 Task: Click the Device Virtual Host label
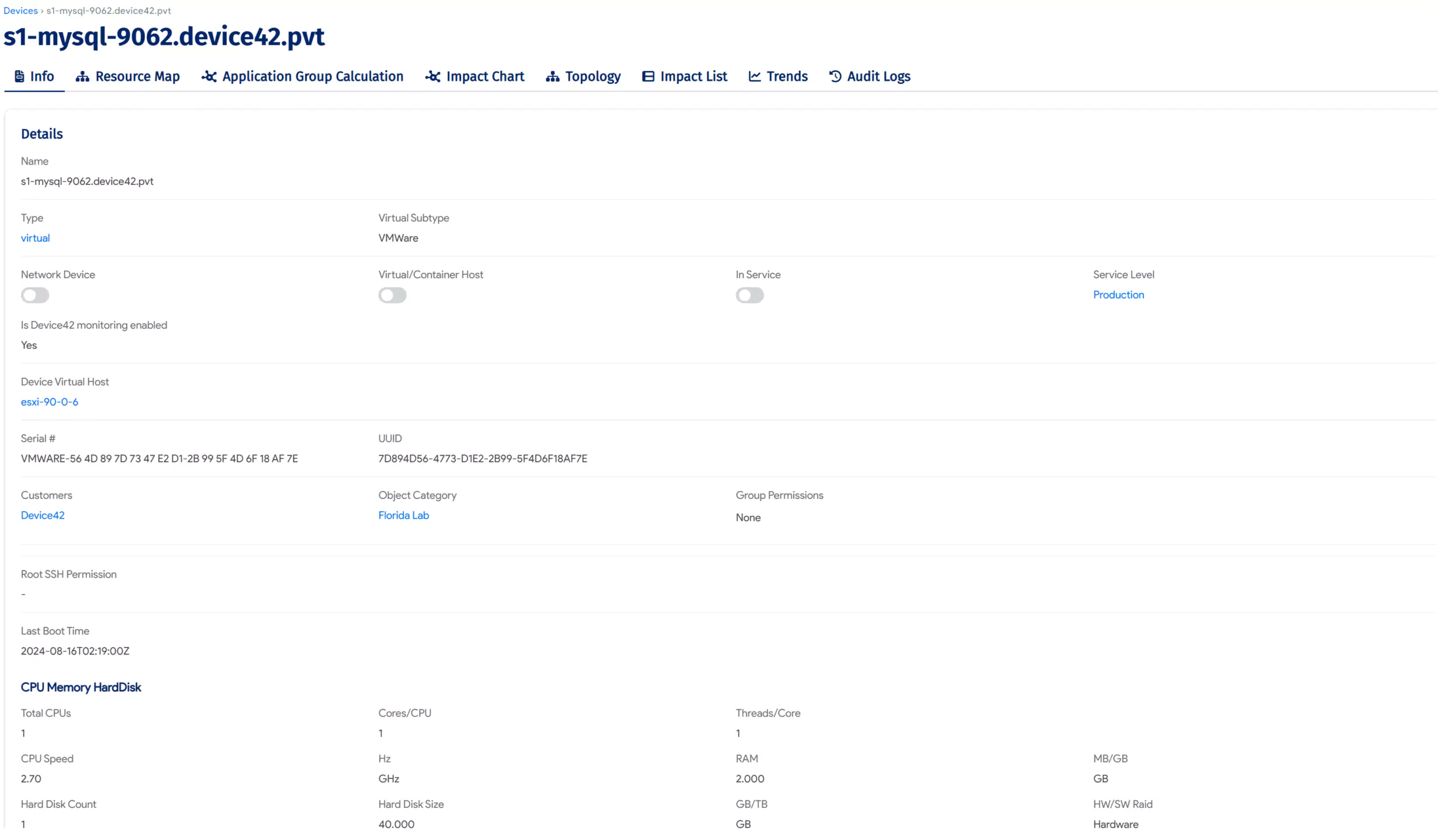[x=65, y=381]
